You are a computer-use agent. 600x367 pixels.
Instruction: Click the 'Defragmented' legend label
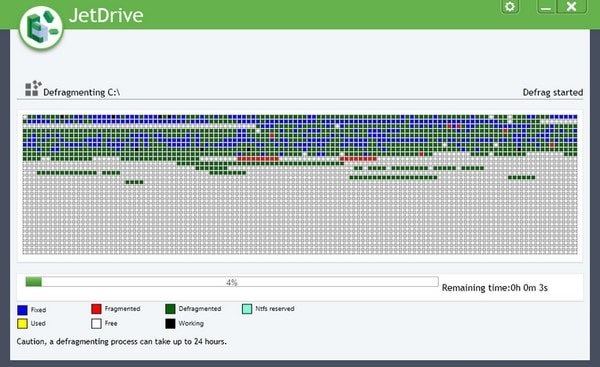coord(200,309)
